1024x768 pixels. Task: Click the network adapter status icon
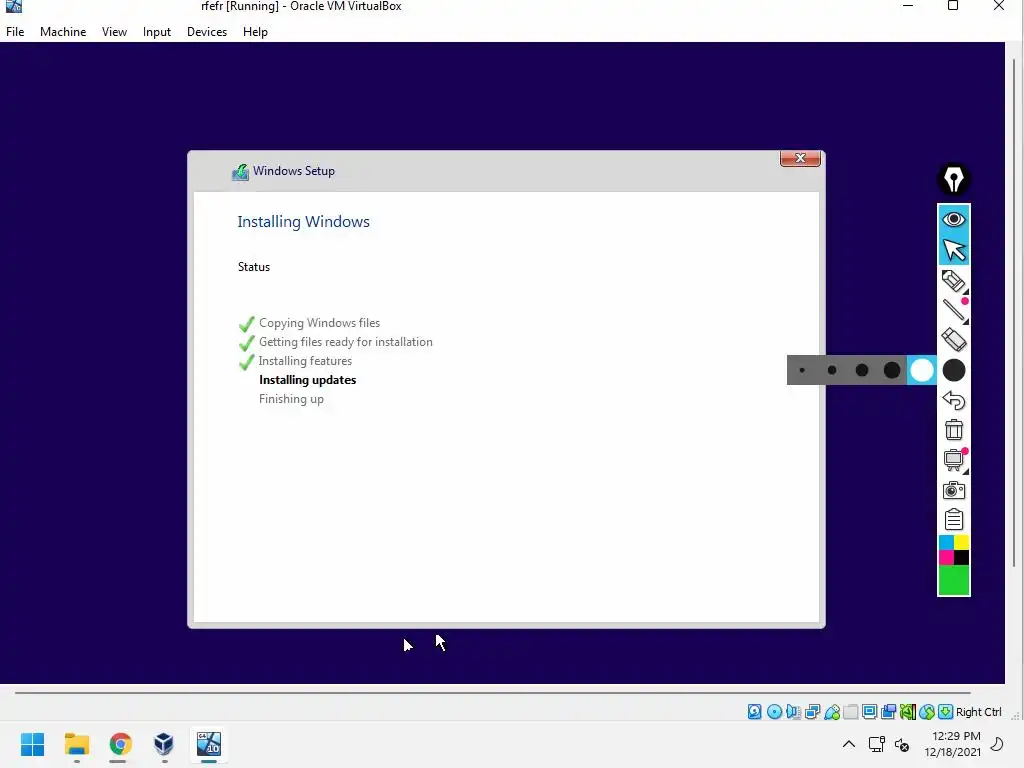[x=812, y=712]
